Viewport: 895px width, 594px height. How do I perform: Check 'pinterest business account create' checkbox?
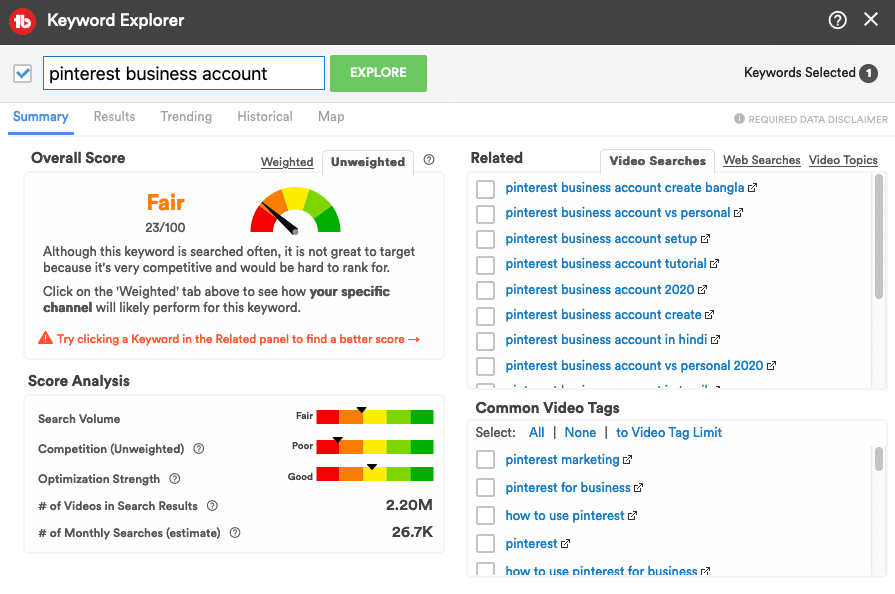coord(485,316)
